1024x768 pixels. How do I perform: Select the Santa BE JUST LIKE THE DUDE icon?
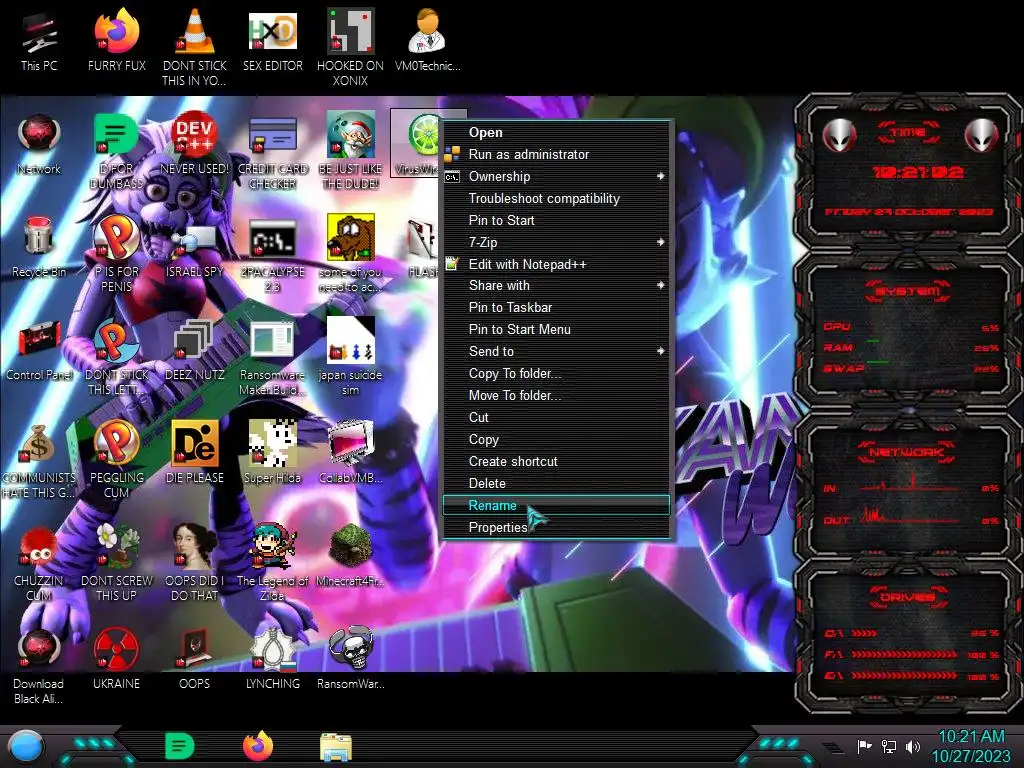tap(350, 152)
